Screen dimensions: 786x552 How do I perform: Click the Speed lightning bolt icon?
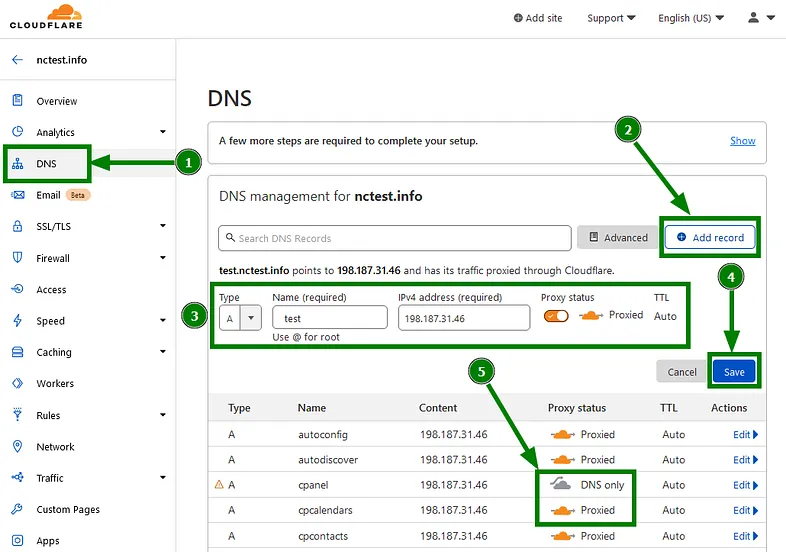(18, 320)
